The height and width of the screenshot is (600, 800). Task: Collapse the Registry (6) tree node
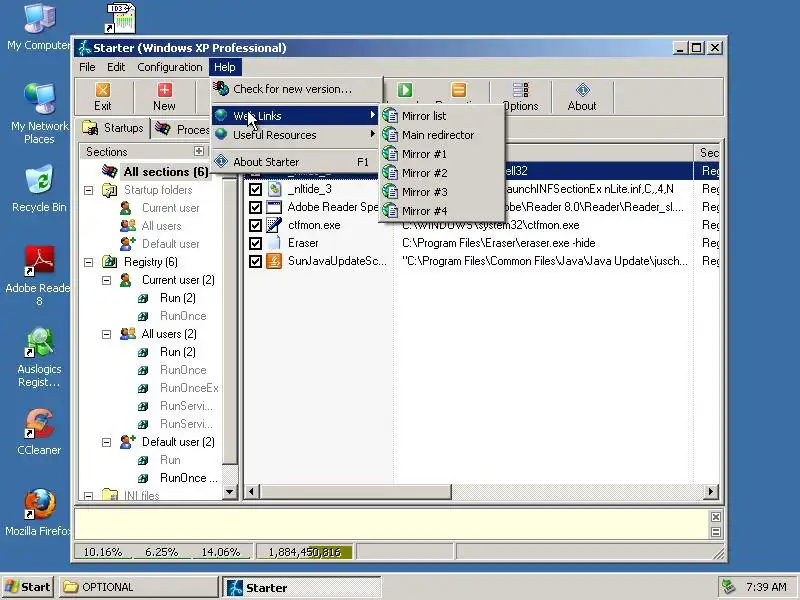click(88, 262)
